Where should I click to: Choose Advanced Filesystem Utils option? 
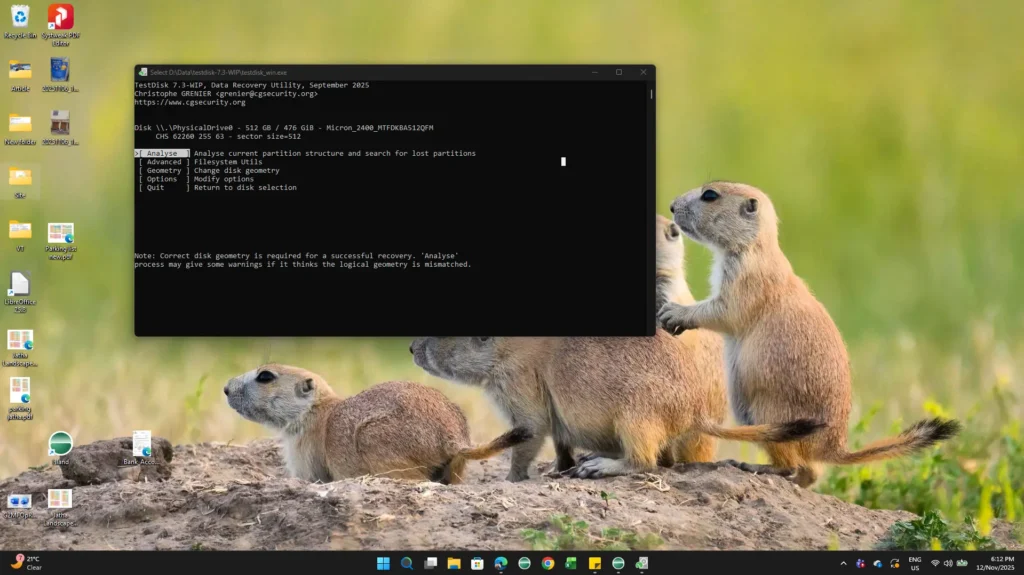pos(164,162)
